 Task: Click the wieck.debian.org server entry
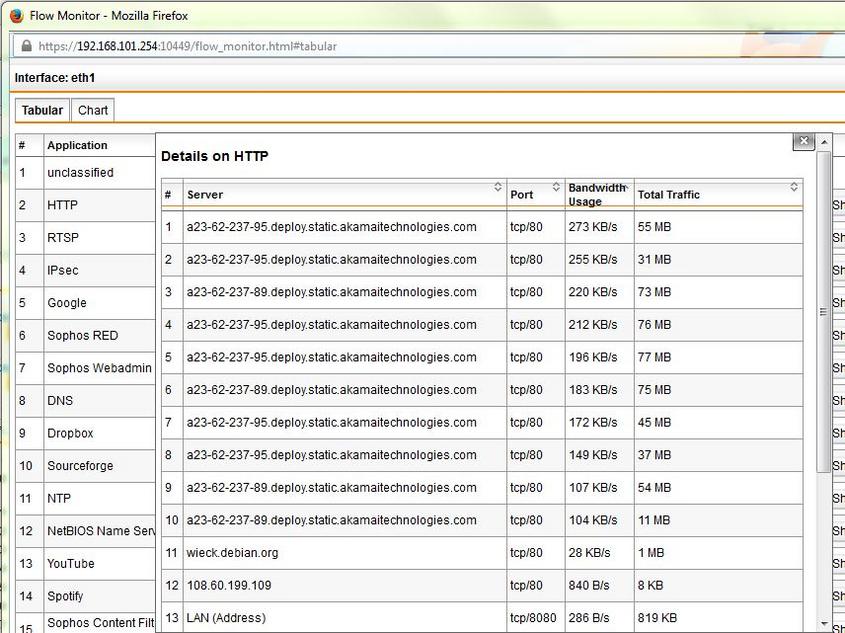(232, 553)
